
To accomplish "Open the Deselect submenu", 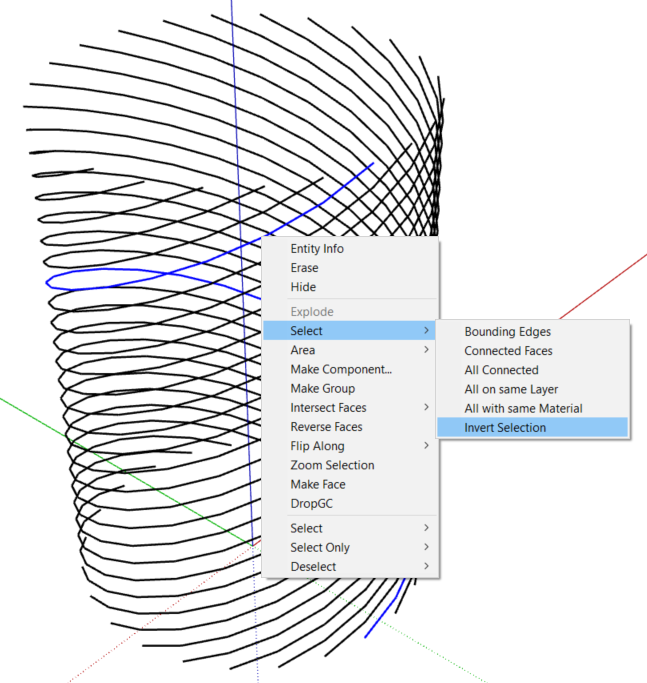I will (350, 566).
